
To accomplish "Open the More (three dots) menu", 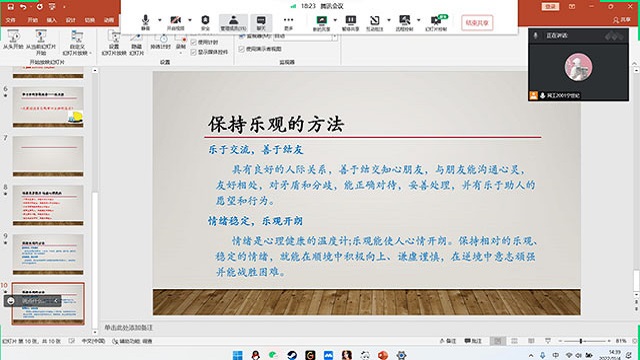I will [288, 22].
